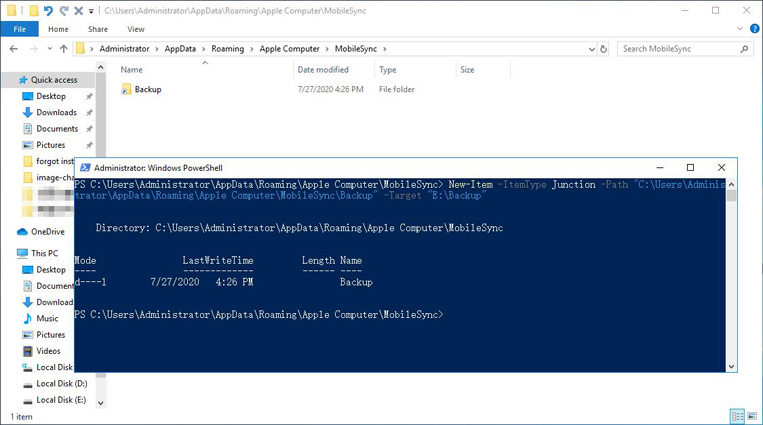The width and height of the screenshot is (763, 425).
Task: Go back with the Back arrow
Action: click(x=14, y=49)
